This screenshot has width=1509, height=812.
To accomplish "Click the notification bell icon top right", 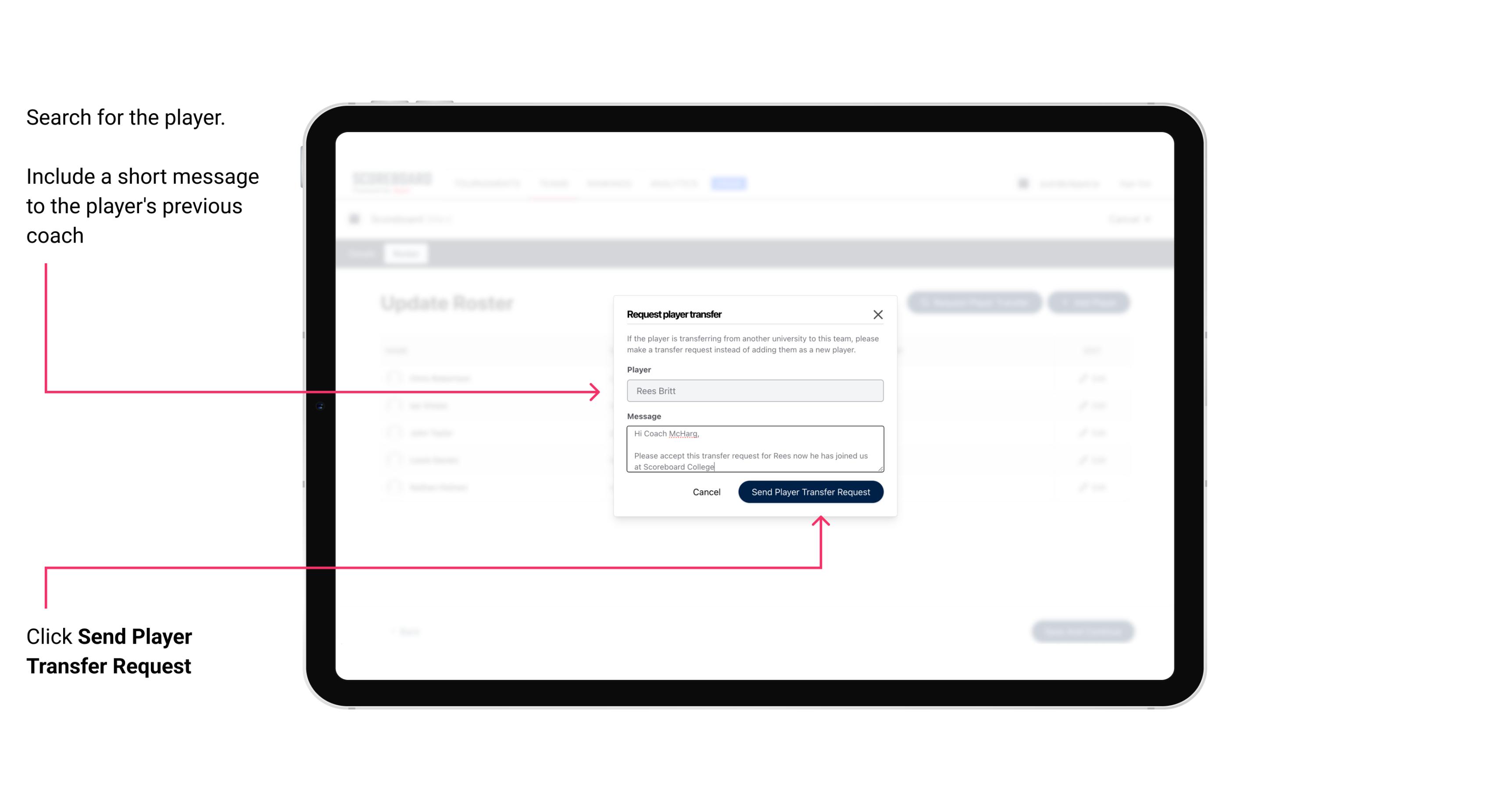I will 1023,183.
